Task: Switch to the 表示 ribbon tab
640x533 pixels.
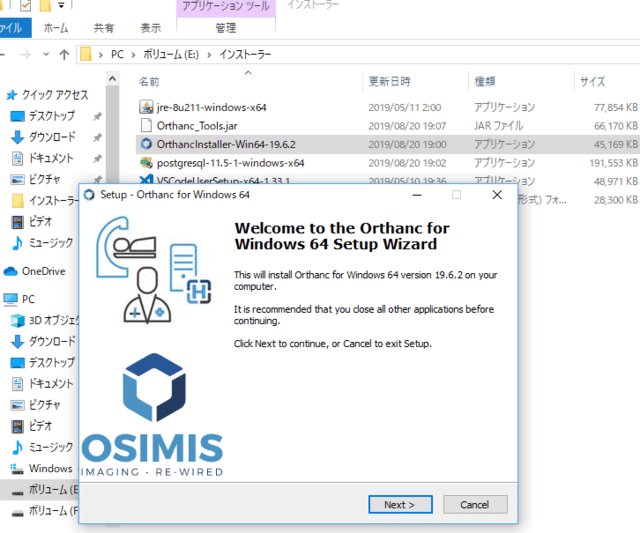Action: pyautogui.click(x=150, y=28)
